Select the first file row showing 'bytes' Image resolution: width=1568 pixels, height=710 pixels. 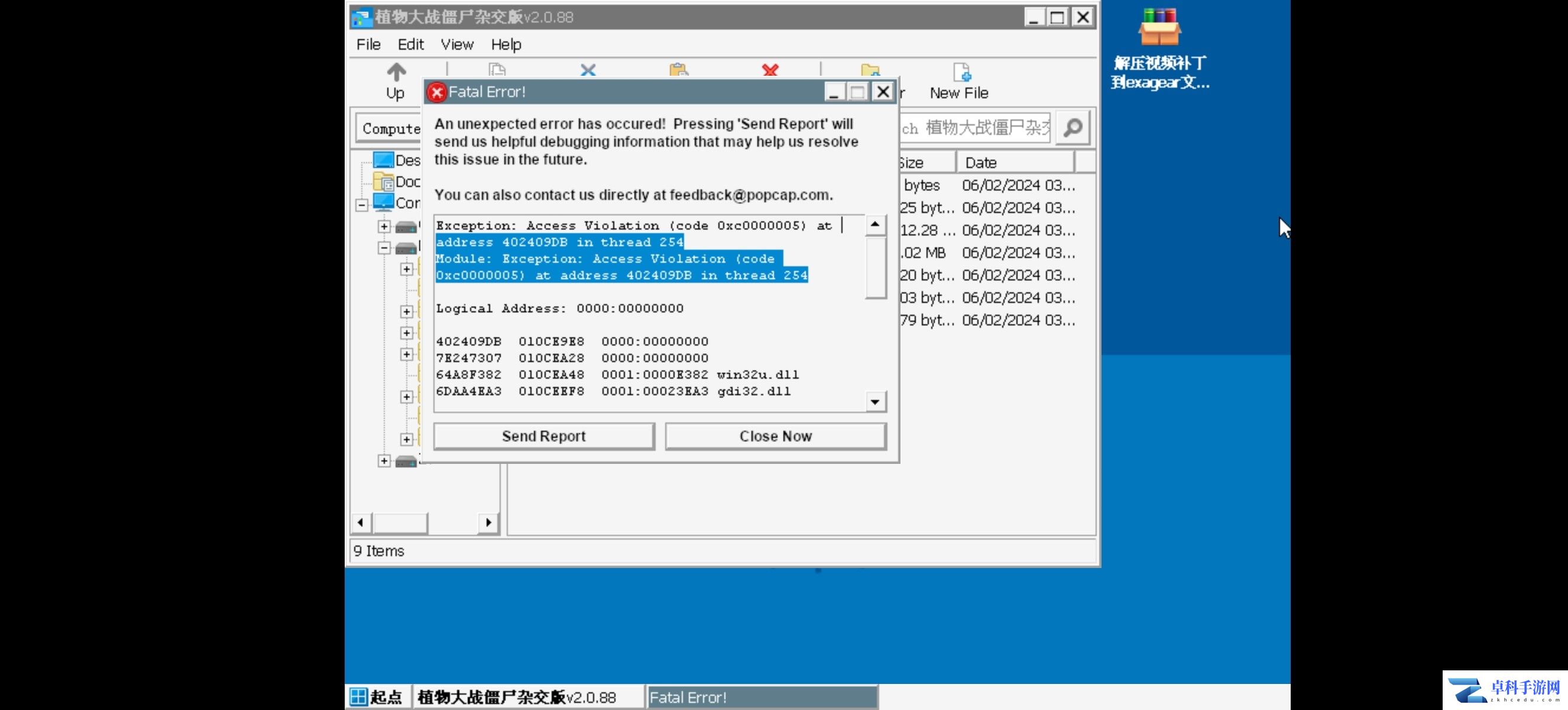click(987, 185)
